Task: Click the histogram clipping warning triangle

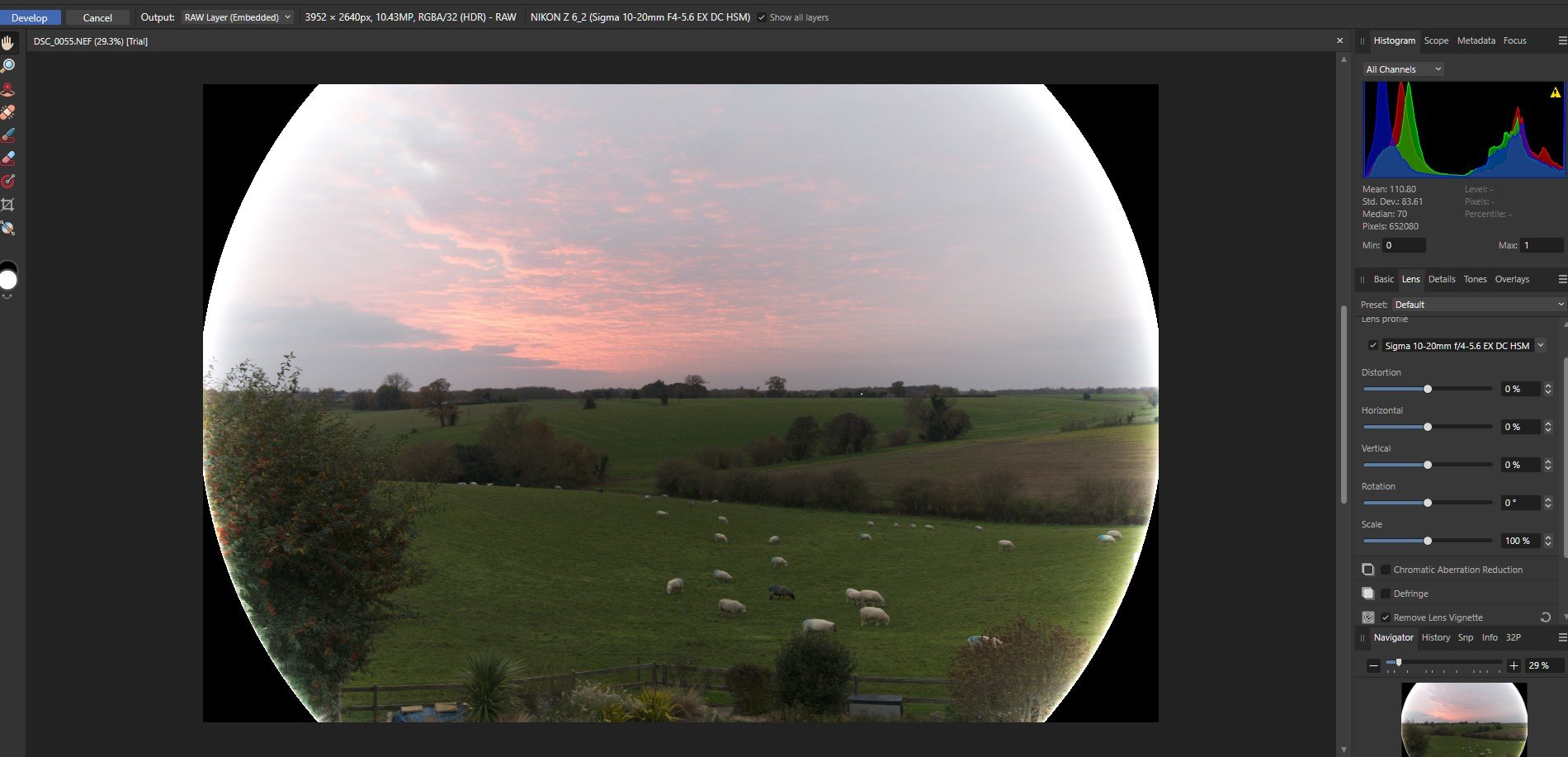Action: [1556, 92]
